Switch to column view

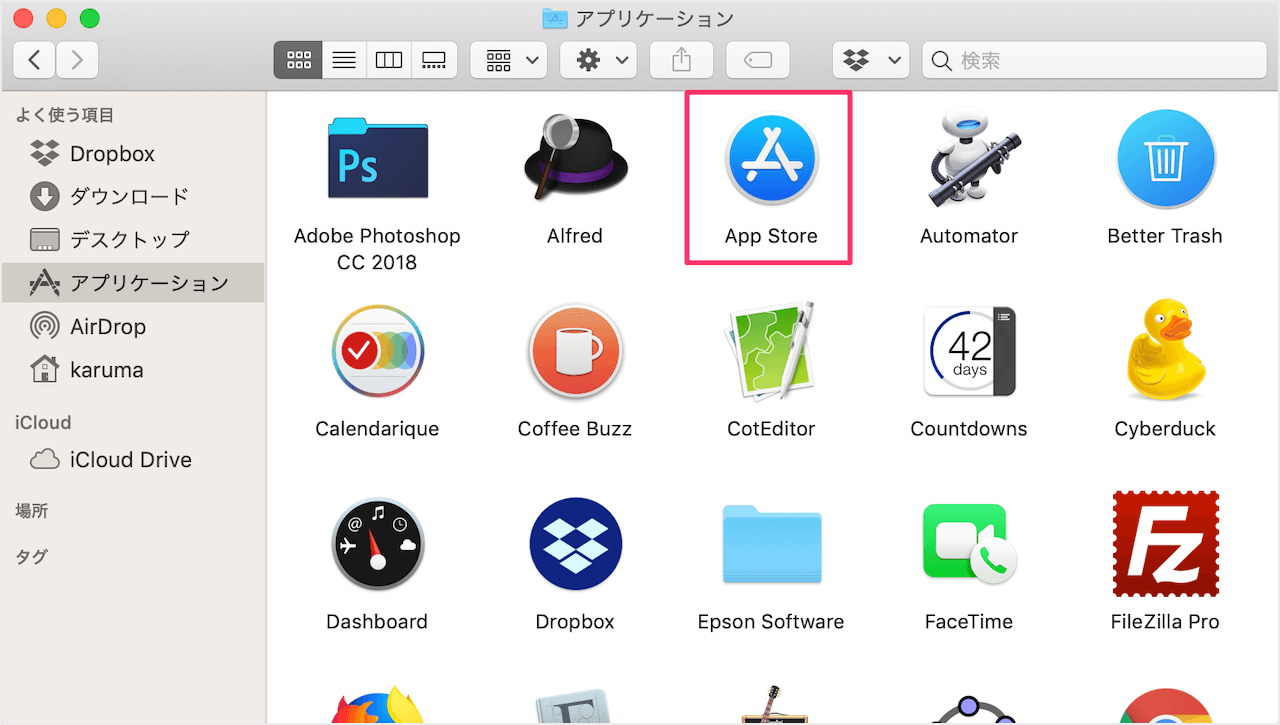coord(389,60)
